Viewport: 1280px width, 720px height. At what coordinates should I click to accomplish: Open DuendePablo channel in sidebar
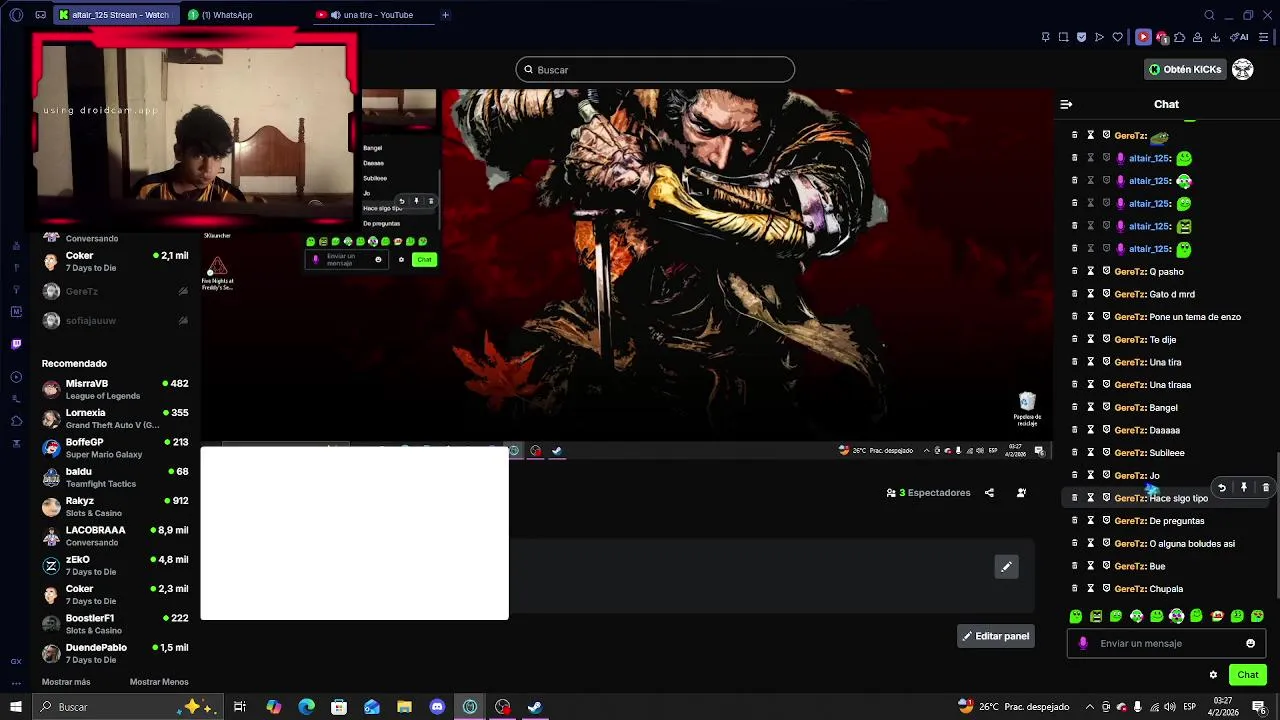coord(115,653)
